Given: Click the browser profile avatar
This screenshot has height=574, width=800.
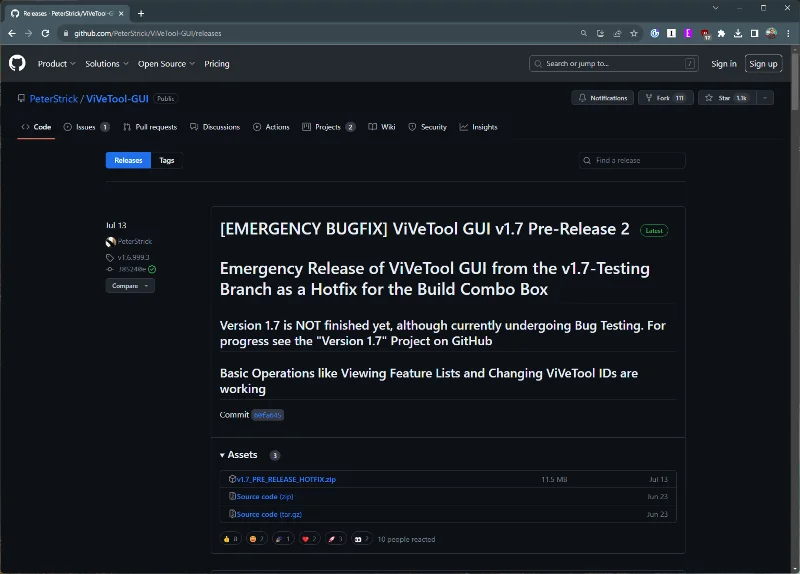Looking at the screenshot, I should tap(771, 33).
